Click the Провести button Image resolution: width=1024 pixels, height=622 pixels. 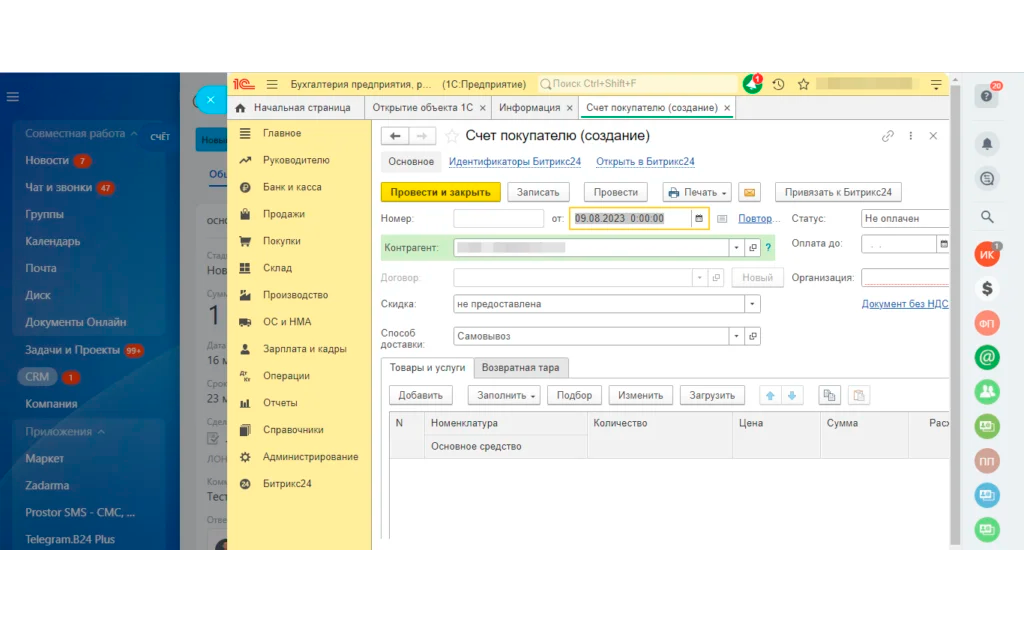615,192
